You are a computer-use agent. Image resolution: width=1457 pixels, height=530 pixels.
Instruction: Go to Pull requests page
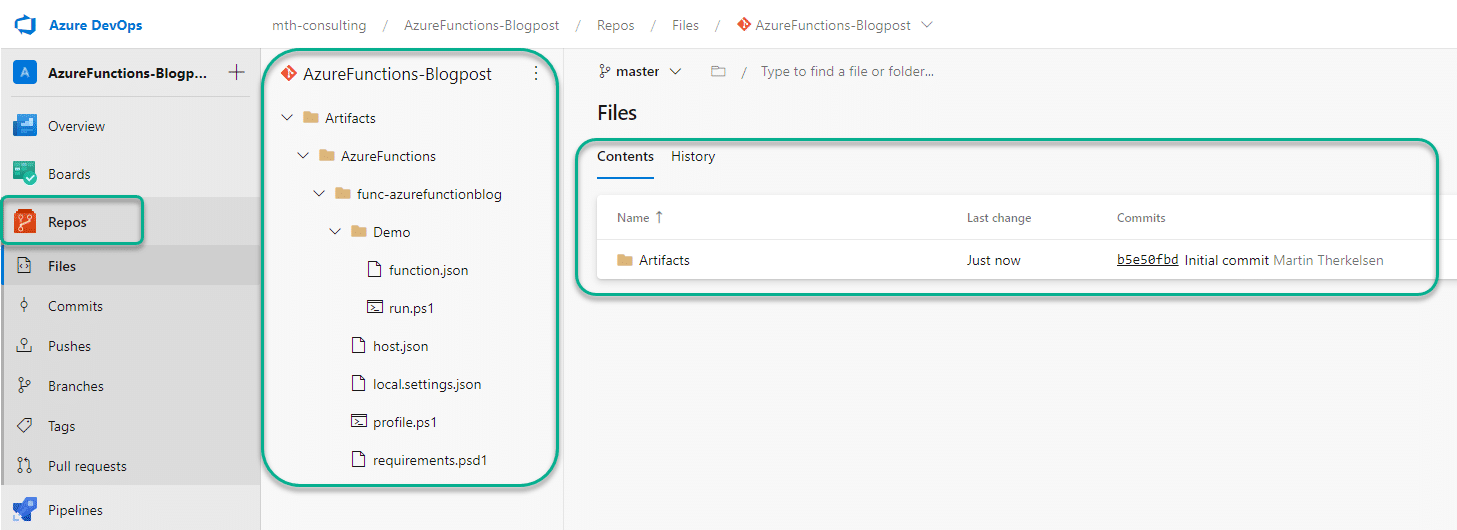pyautogui.click(x=87, y=466)
